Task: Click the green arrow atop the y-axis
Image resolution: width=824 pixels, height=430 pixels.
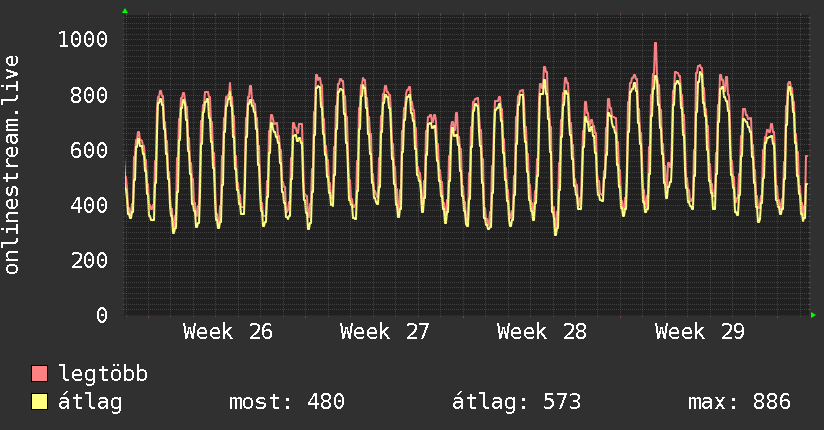Action: [x=125, y=11]
